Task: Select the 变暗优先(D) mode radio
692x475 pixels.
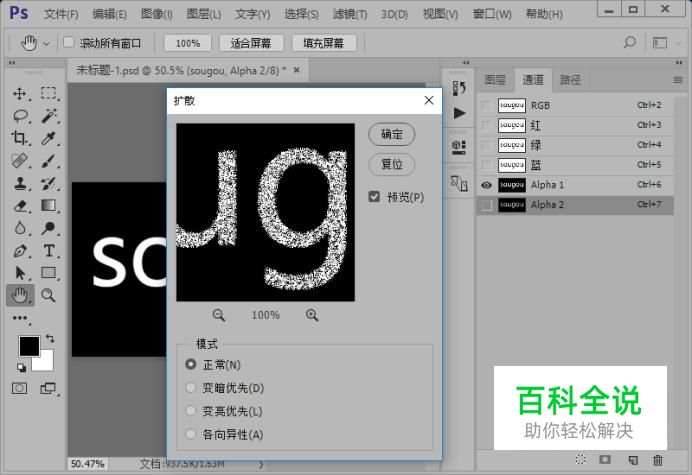Action: pyautogui.click(x=191, y=388)
